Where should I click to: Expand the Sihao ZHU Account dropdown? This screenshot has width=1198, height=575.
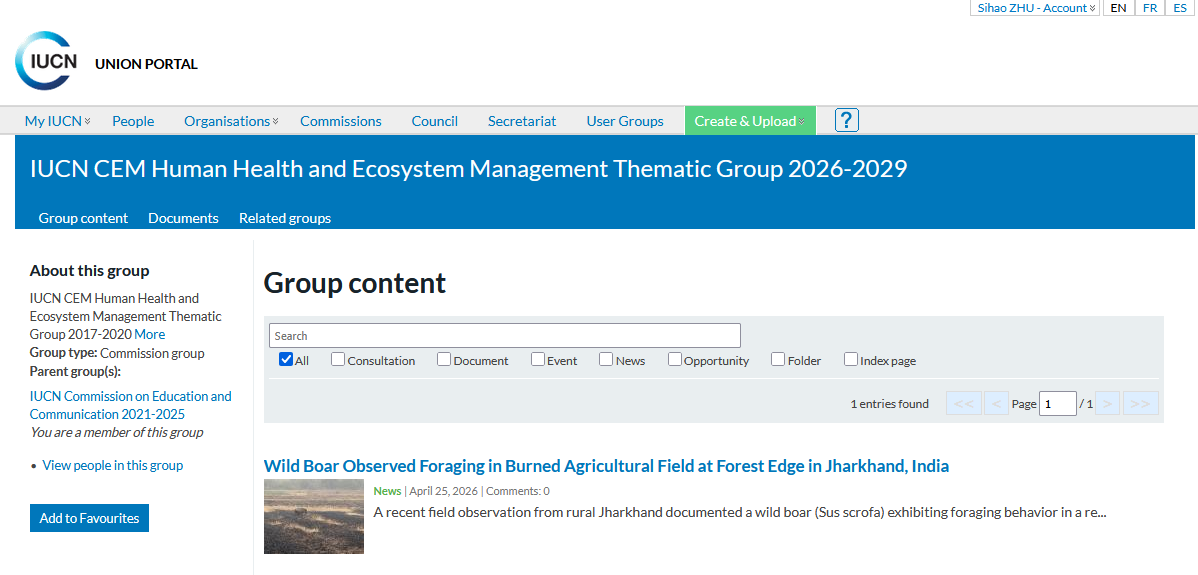(1035, 8)
